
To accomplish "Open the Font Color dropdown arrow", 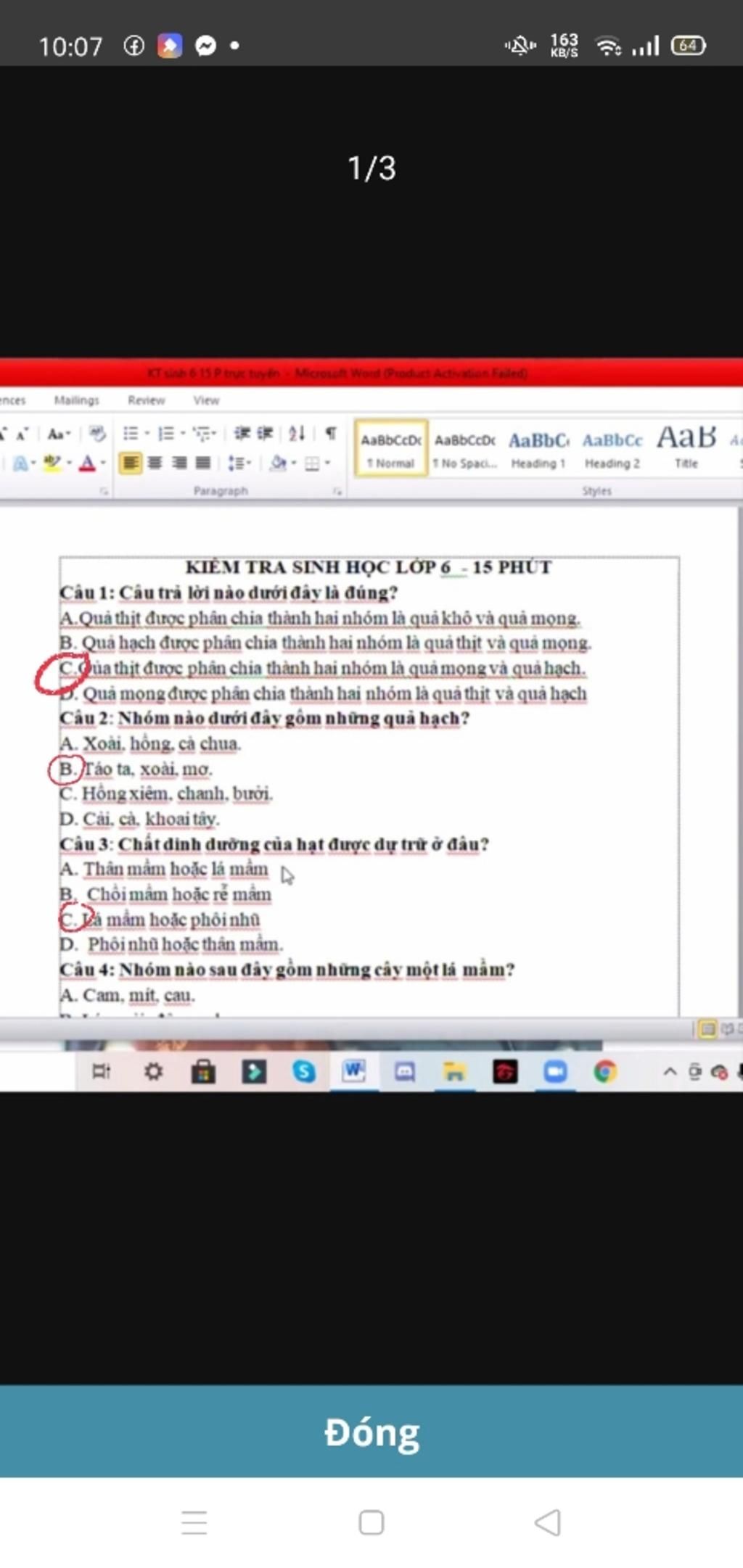I will [x=103, y=463].
